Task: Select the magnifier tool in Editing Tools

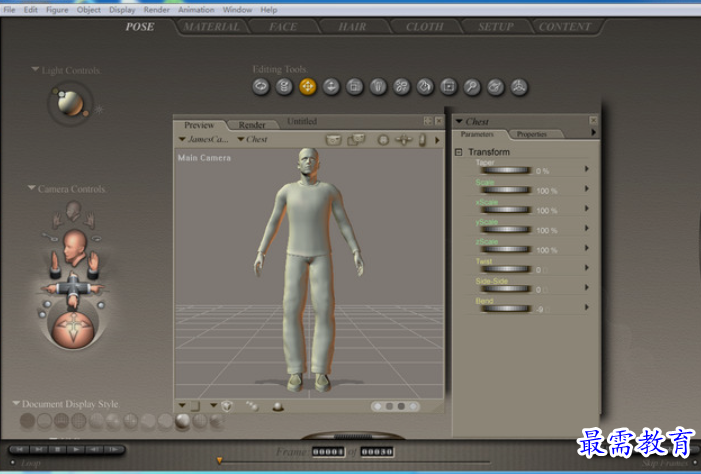Action: [x=471, y=87]
